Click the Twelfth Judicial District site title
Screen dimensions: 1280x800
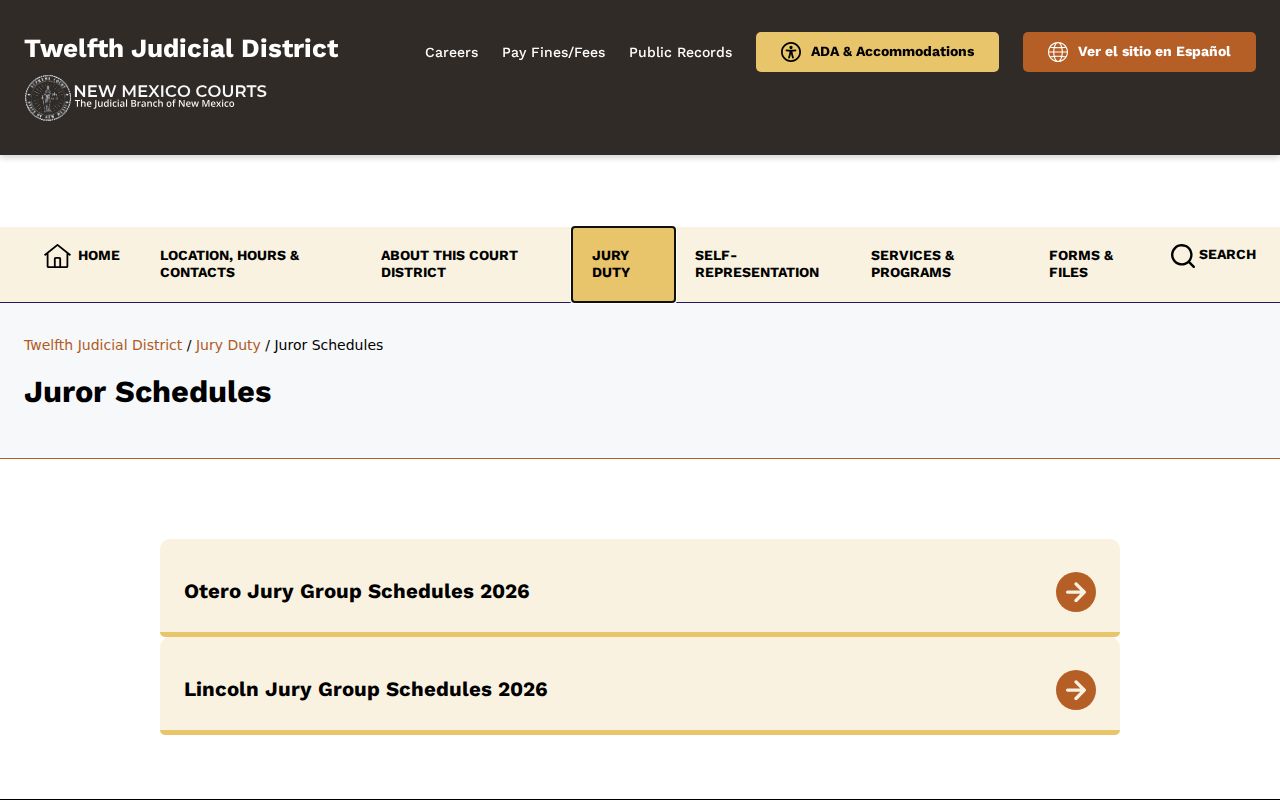pos(181,48)
